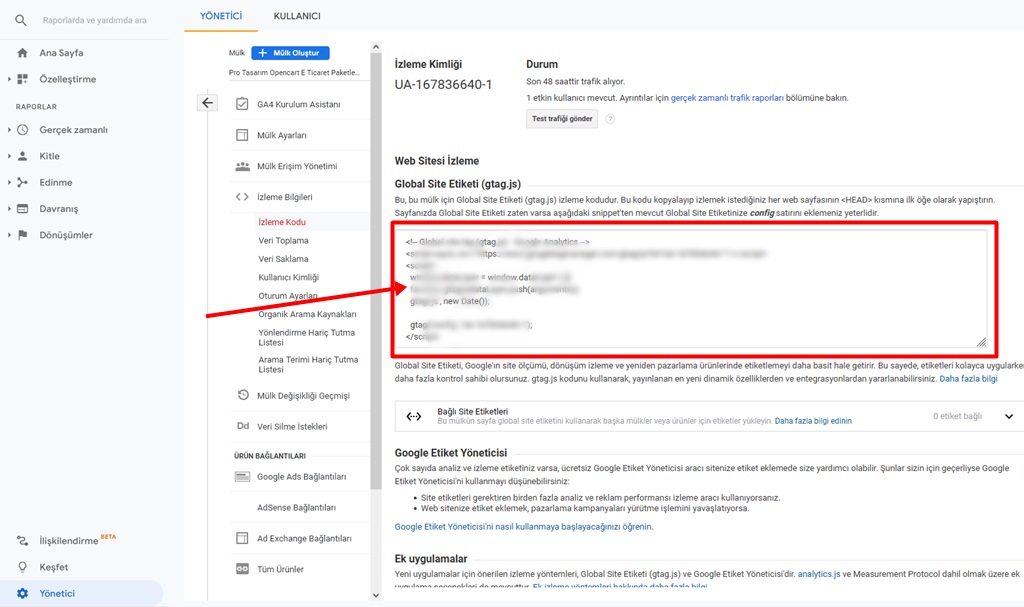Expand the Dönüşümler reports arrow
This screenshot has width=1024, height=607.
(x=9, y=235)
